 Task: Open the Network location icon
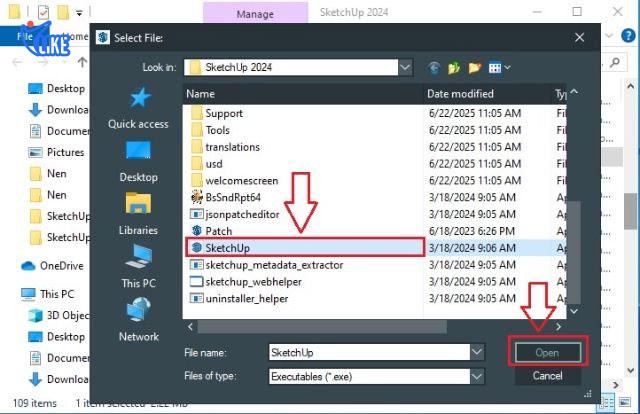pos(138,311)
